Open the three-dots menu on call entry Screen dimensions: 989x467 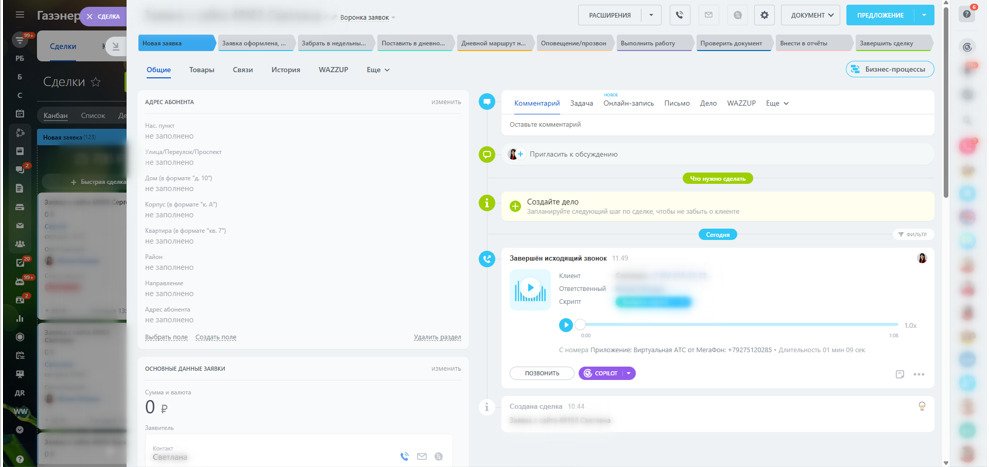918,374
